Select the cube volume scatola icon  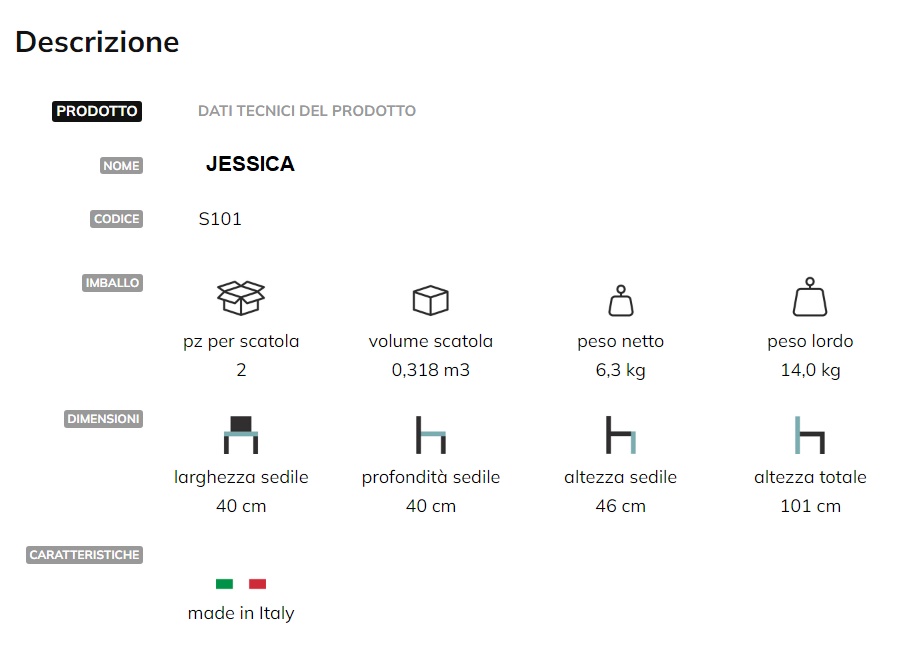[431, 300]
